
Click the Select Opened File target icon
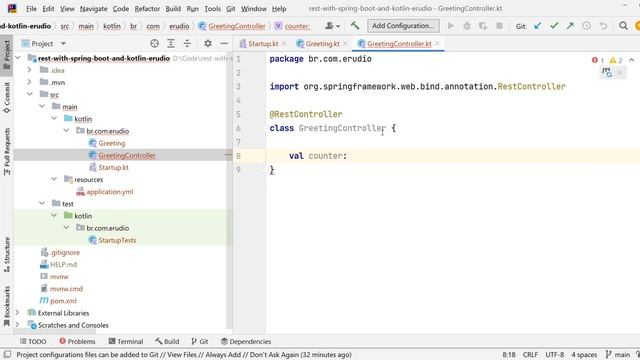pos(154,43)
